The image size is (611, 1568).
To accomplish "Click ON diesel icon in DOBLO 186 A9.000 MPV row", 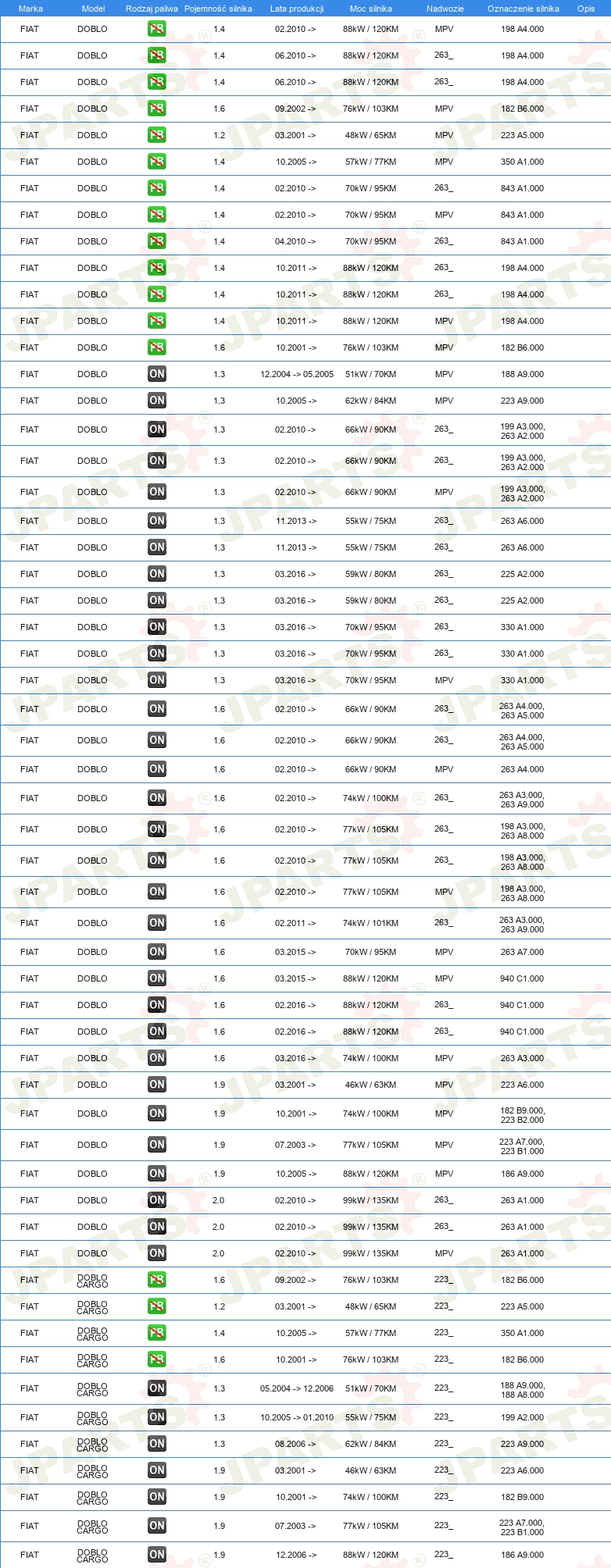I will (157, 1174).
